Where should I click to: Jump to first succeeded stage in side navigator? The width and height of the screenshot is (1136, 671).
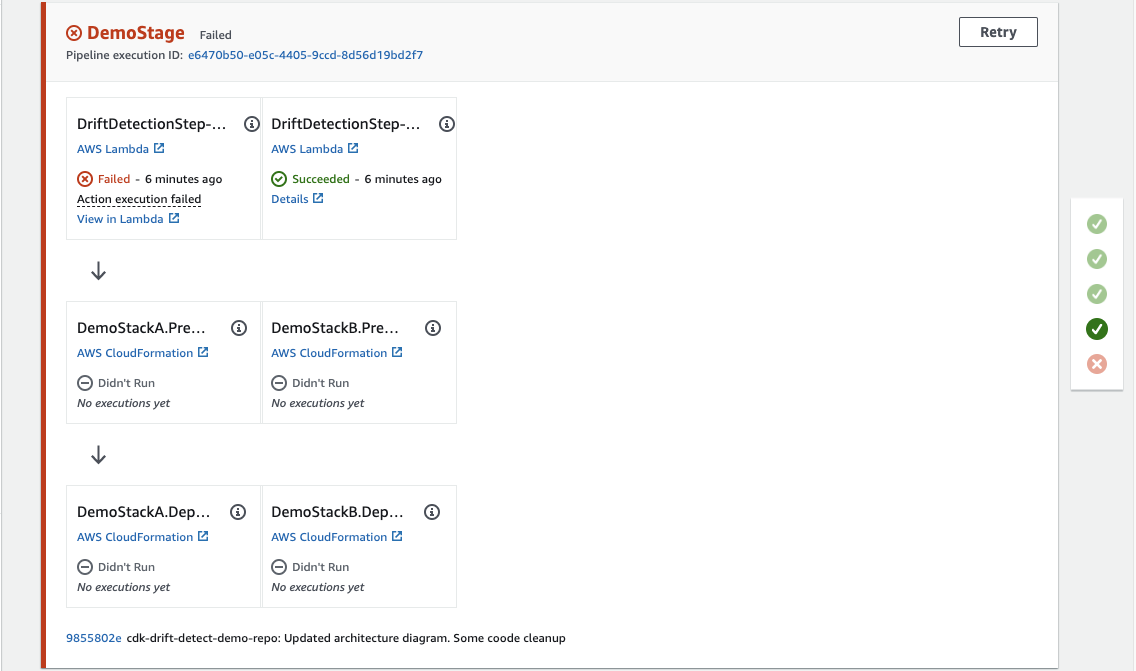pyautogui.click(x=1097, y=224)
